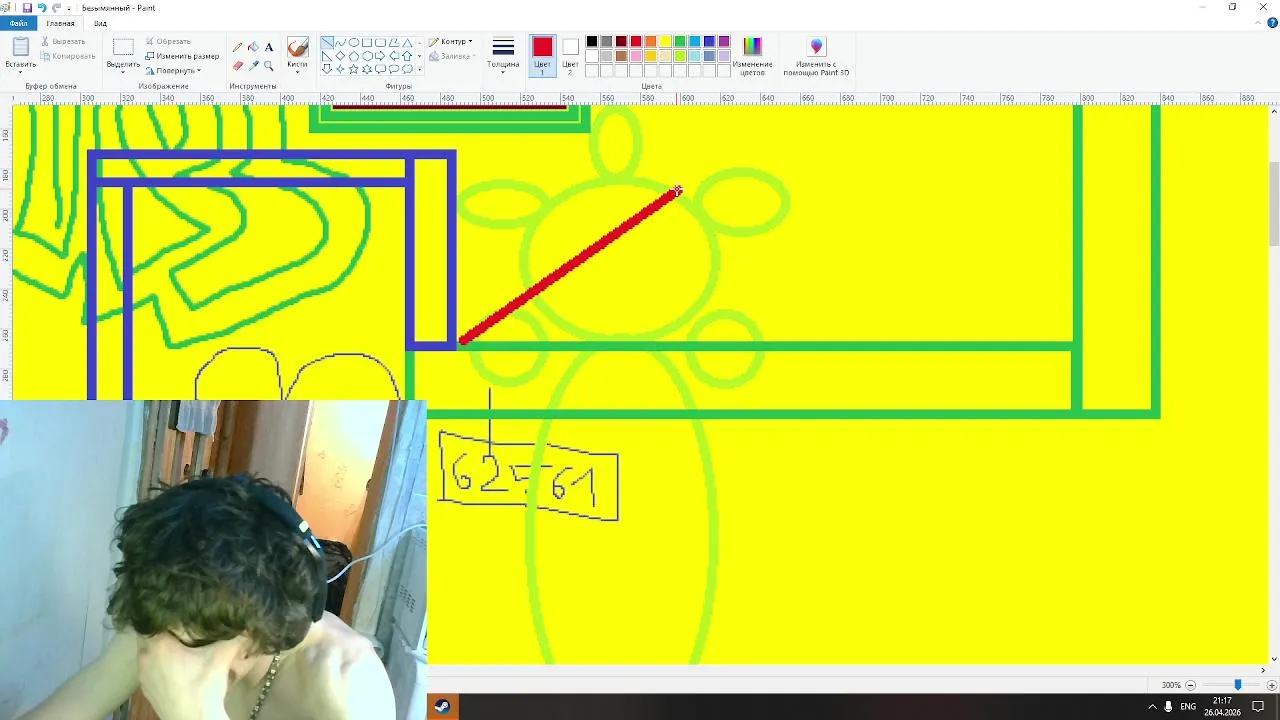Open the Кисти brushes dropdown arrow

coord(297,71)
